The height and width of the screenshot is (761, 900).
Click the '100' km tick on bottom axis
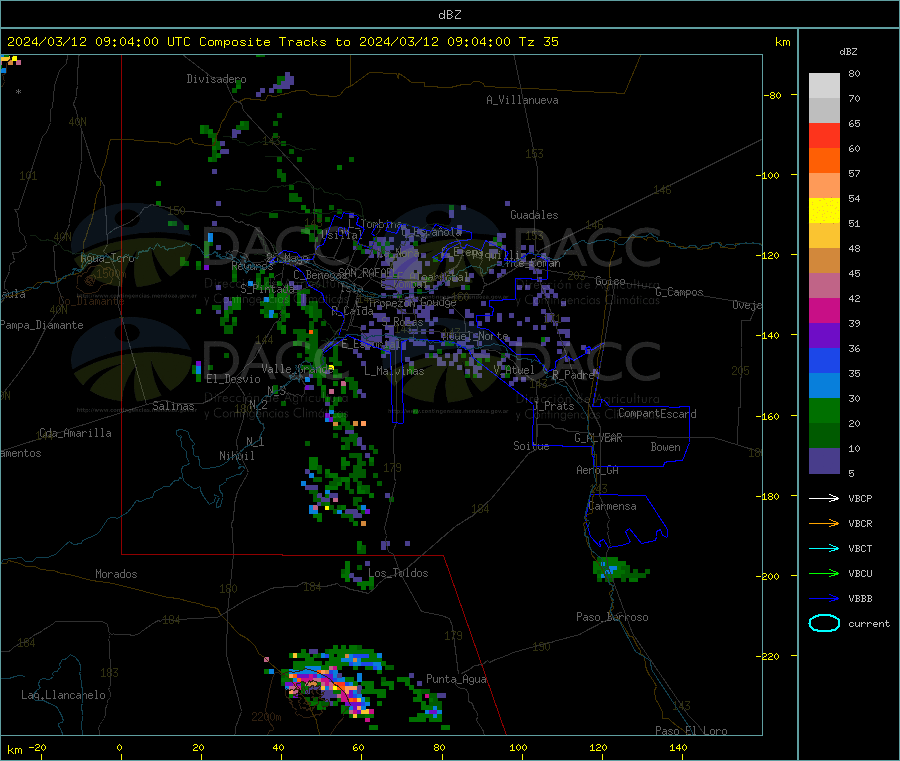point(518,747)
